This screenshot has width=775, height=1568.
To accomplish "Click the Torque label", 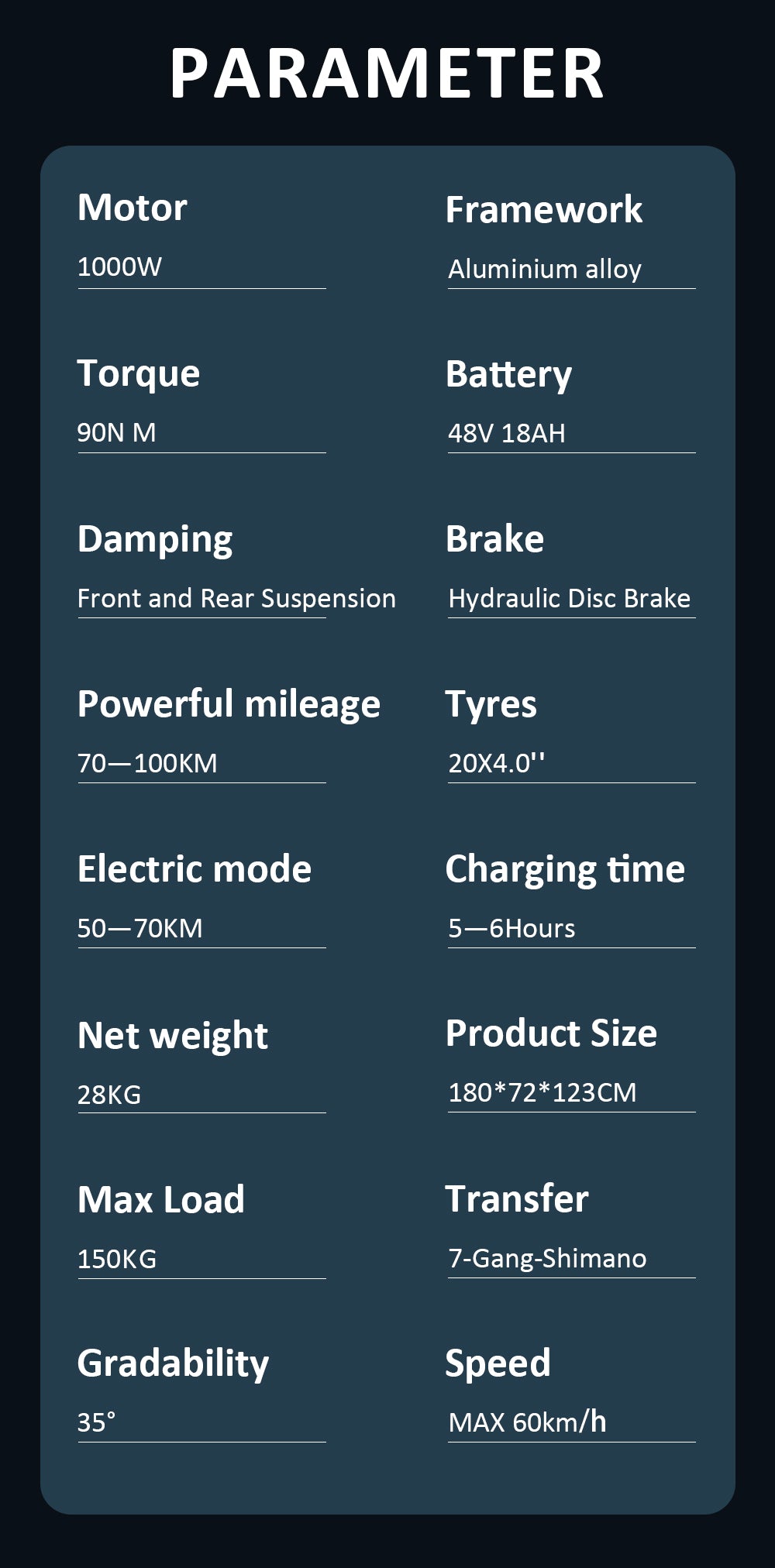I will click(x=139, y=373).
